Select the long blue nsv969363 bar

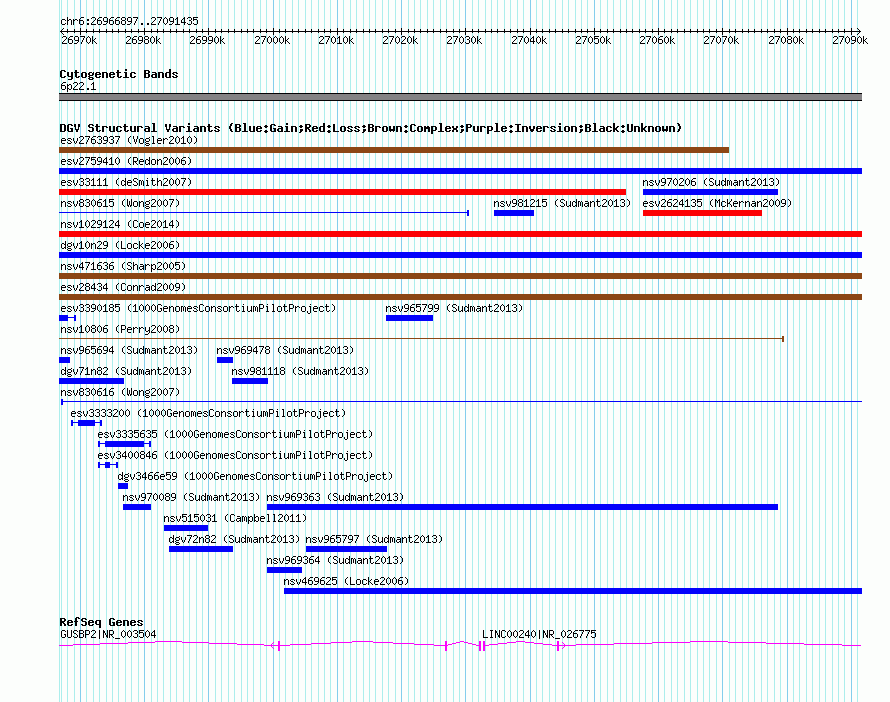(522, 507)
